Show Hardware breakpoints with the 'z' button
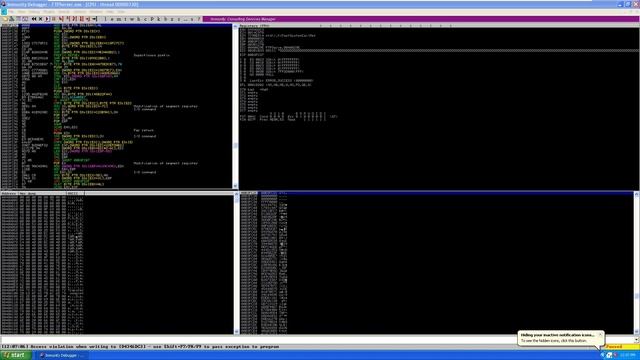 pos(172,19)
